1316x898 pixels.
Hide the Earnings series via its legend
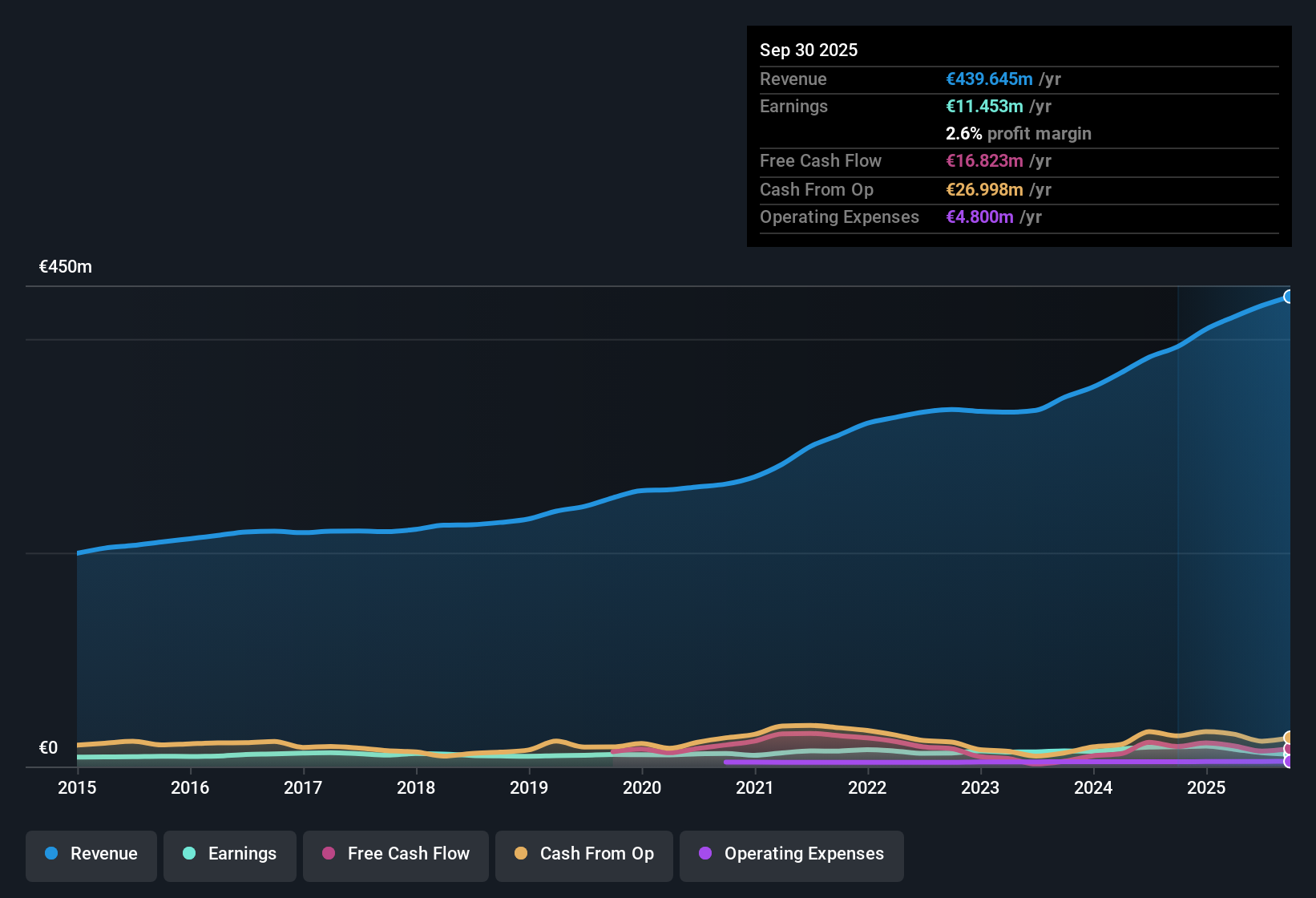230,854
